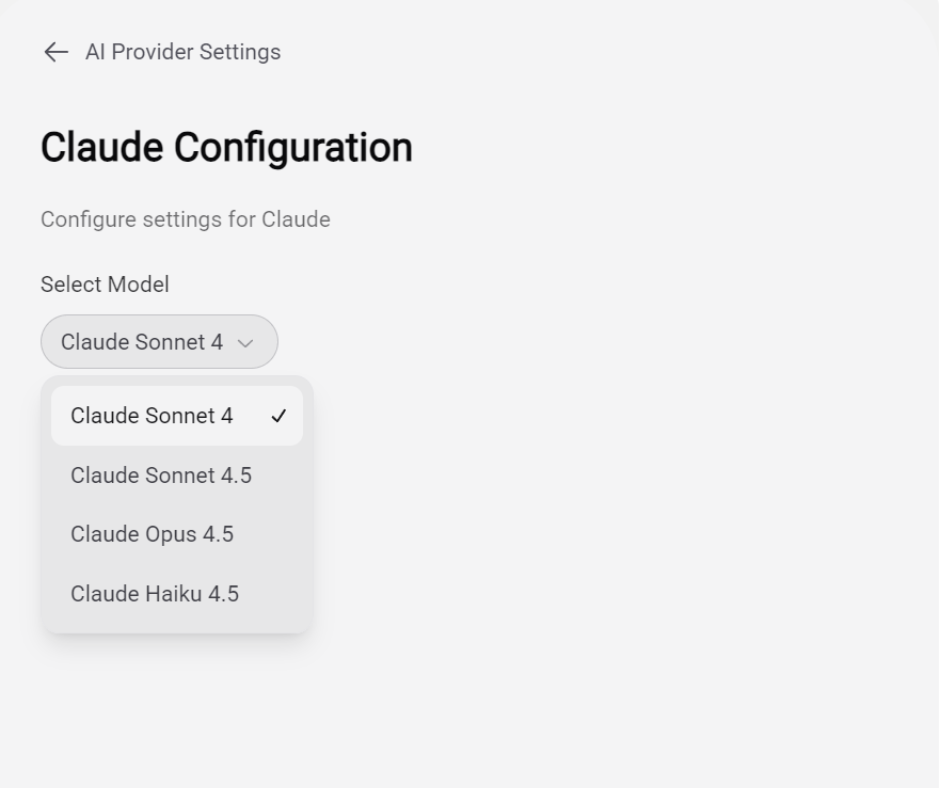Click the checkmark beside Claude Sonnet 4
The image size is (940, 788).
point(279,416)
